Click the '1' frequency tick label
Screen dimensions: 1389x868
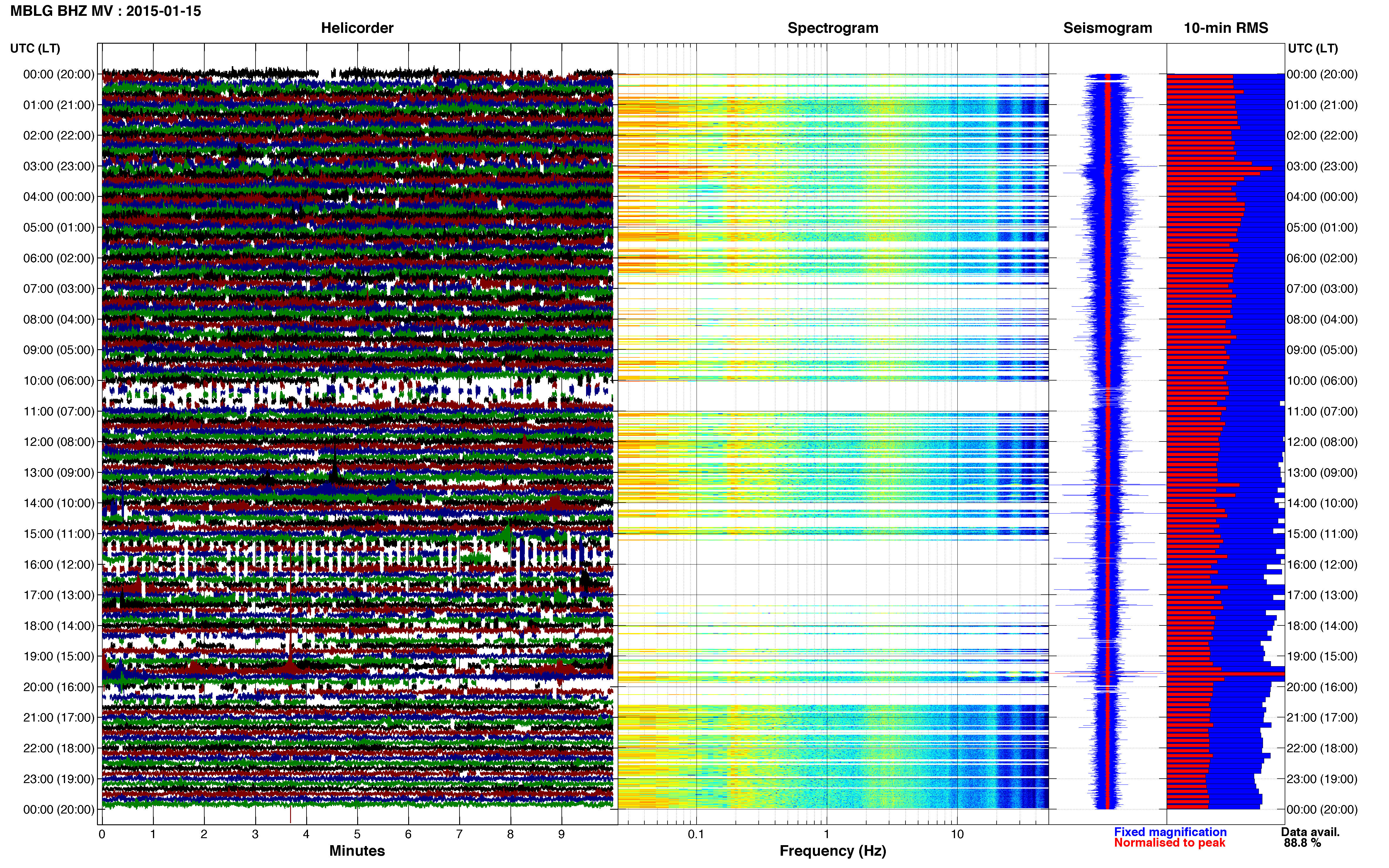[826, 834]
